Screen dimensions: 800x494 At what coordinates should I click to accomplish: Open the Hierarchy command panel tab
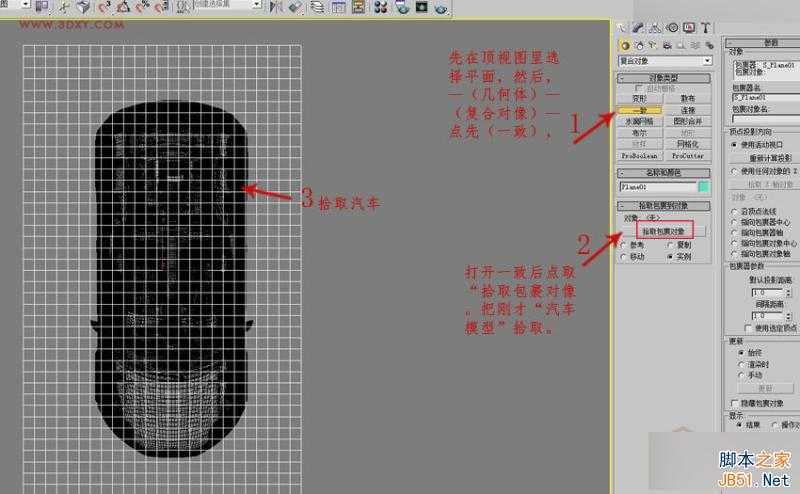[x=655, y=28]
